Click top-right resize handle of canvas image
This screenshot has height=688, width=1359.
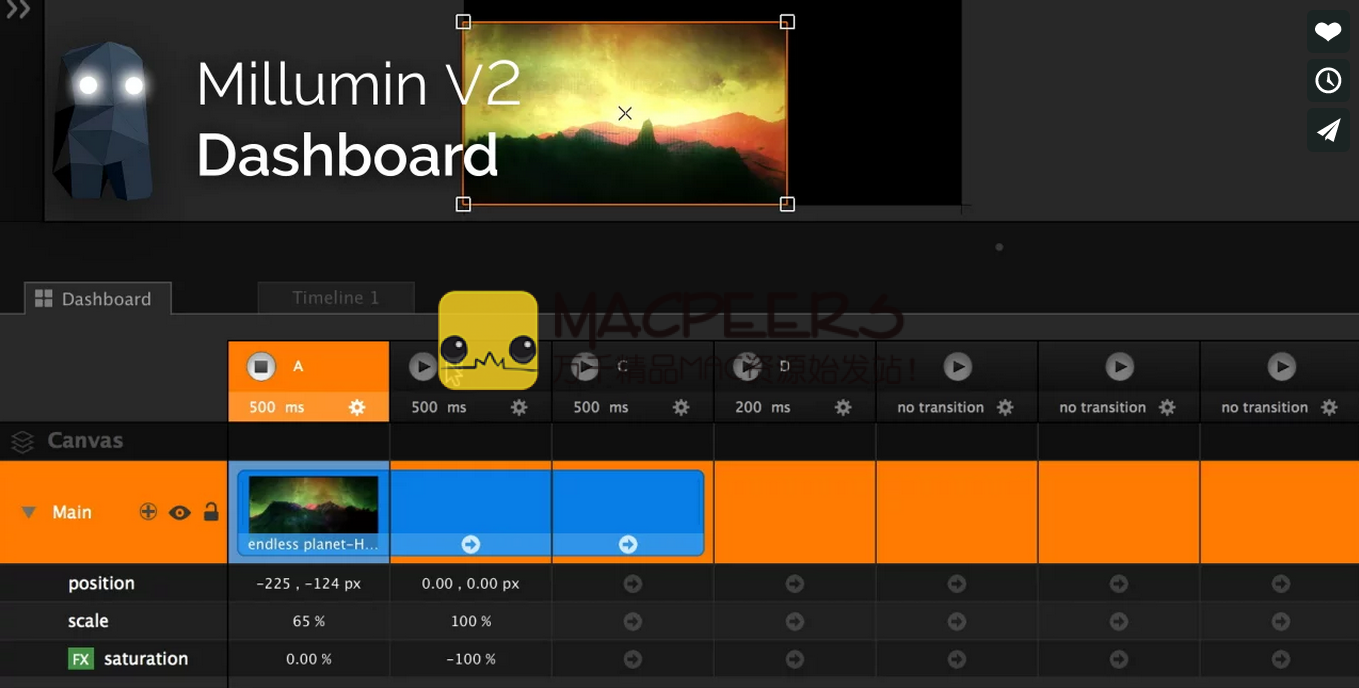(x=787, y=21)
